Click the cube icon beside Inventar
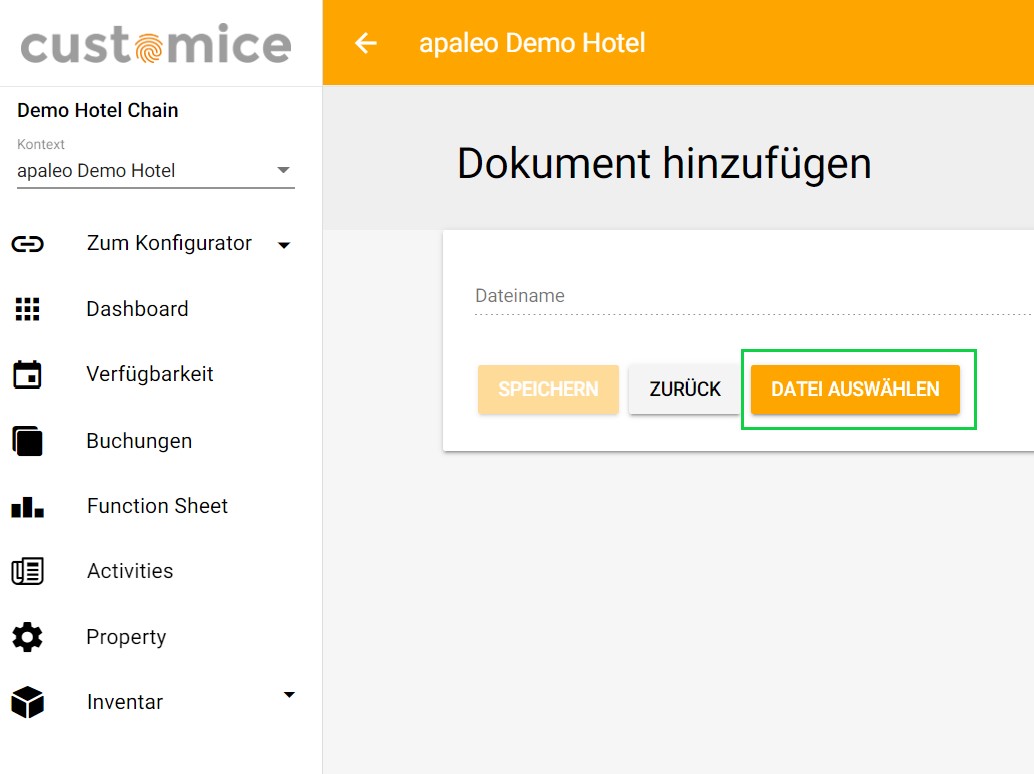The width and height of the screenshot is (1034, 774). click(x=28, y=702)
